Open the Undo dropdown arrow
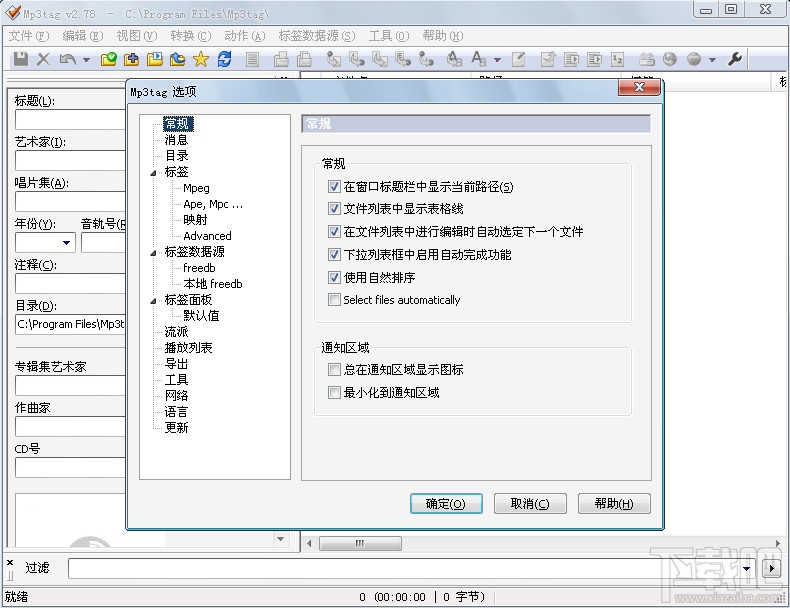Viewport: 790px width, 608px height. pyautogui.click(x=86, y=60)
